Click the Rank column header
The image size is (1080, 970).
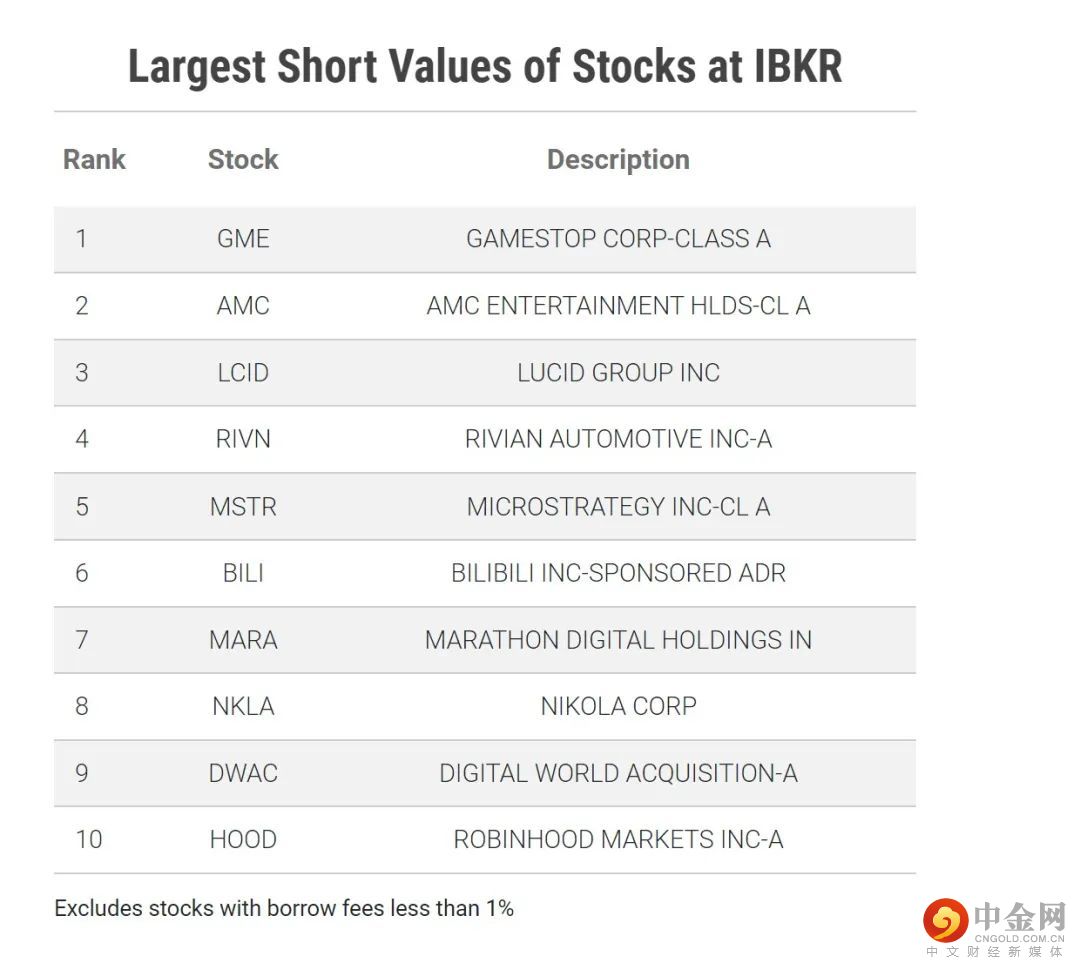click(94, 160)
